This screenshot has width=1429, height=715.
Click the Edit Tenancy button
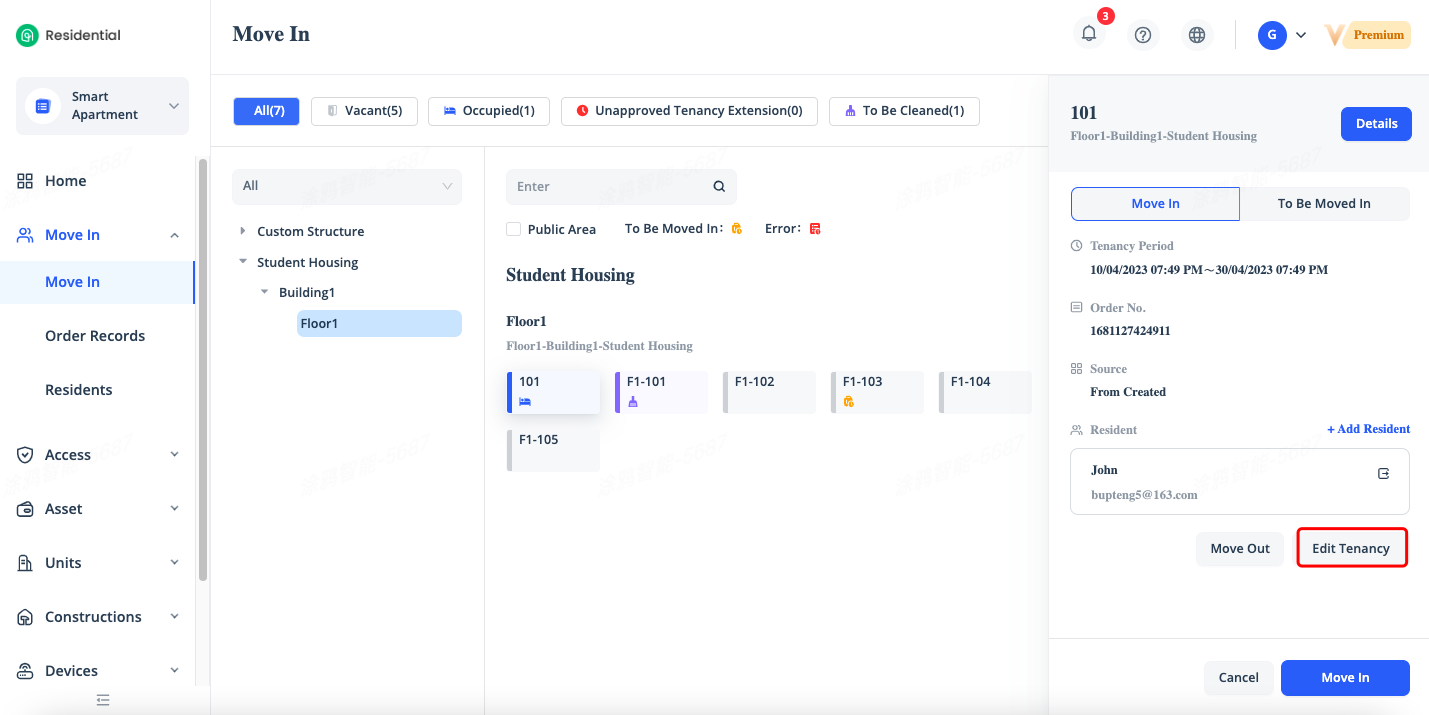1351,548
